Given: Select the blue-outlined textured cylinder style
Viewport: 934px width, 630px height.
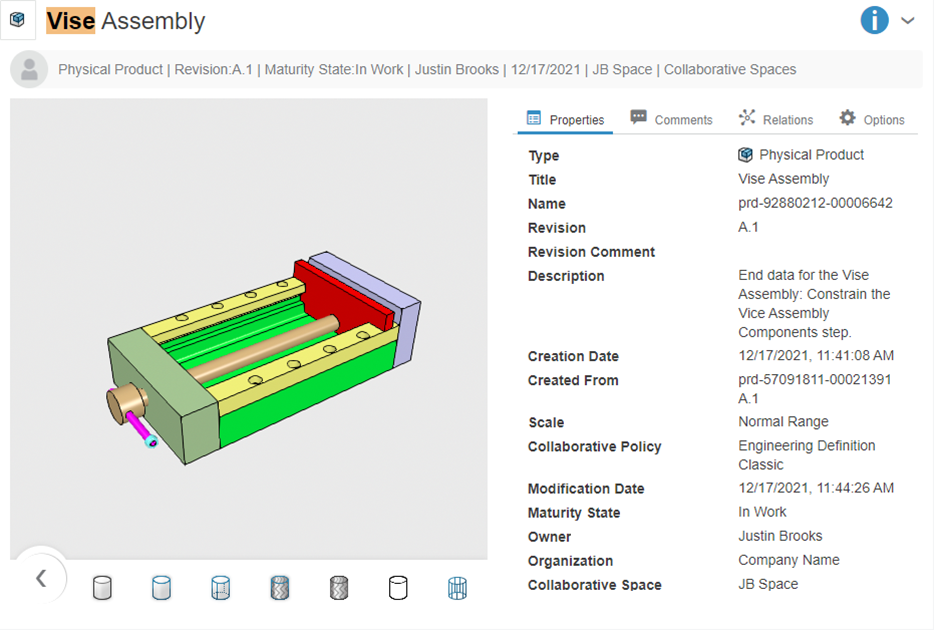Looking at the screenshot, I should pyautogui.click(x=280, y=588).
